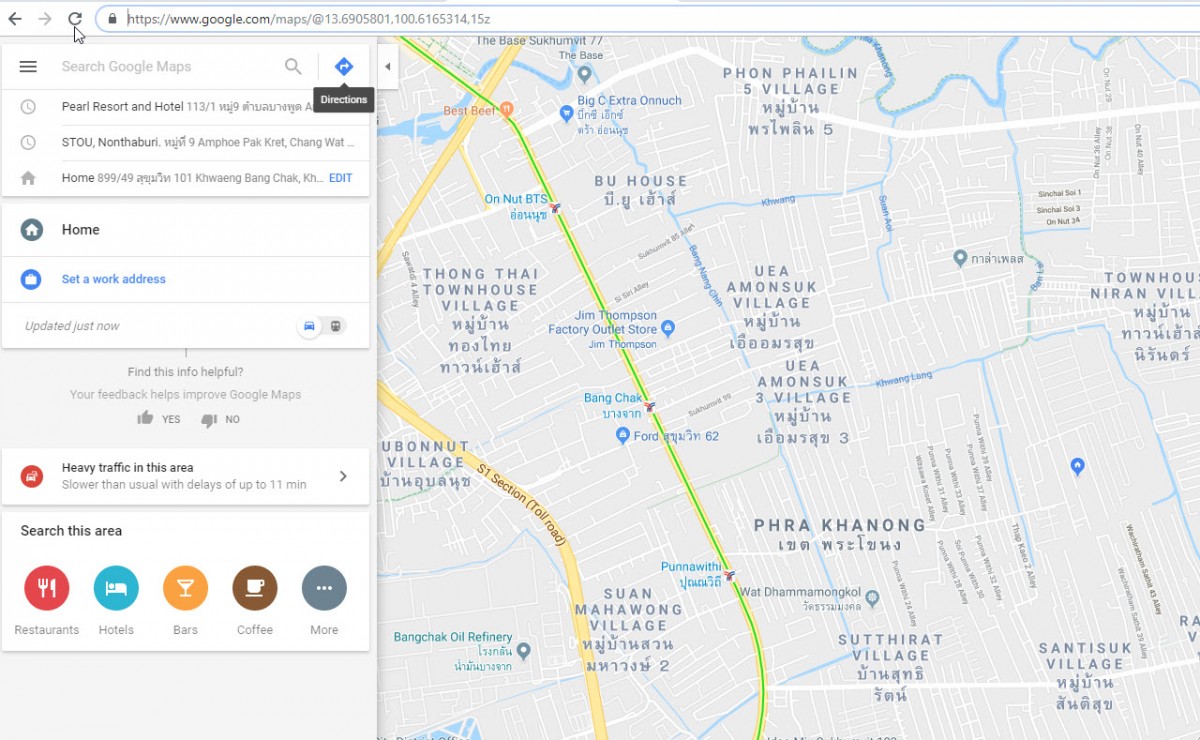The width and height of the screenshot is (1200, 740).
Task: Click the PHRA KHANONG district label
Action: [841, 525]
